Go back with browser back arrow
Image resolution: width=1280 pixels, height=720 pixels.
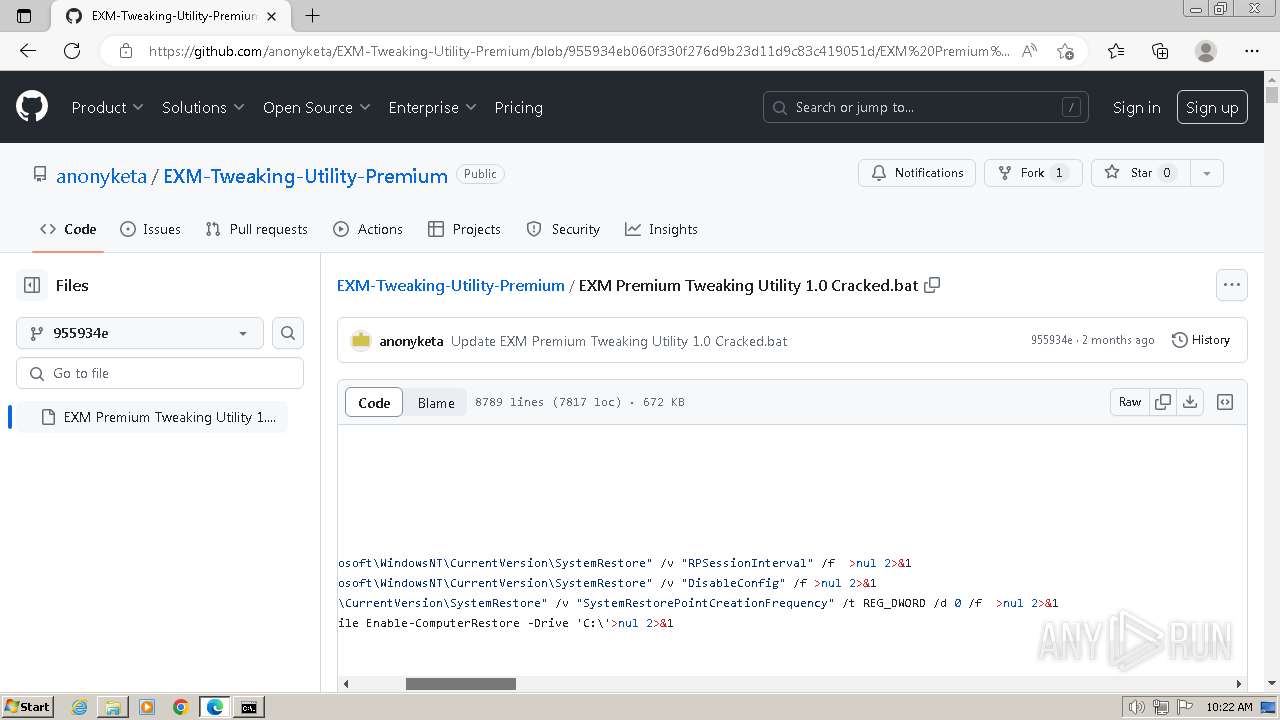click(x=28, y=51)
